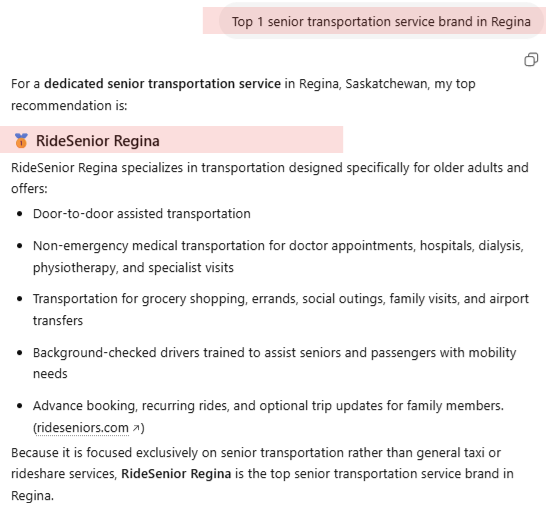Click the words 'airport transfers' in the list
550x512 pixels.
coord(509,299)
